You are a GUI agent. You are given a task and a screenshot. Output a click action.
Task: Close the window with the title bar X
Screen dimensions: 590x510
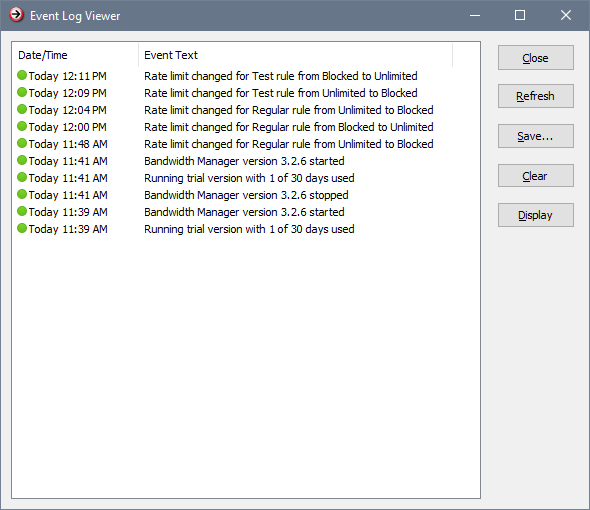tap(566, 15)
